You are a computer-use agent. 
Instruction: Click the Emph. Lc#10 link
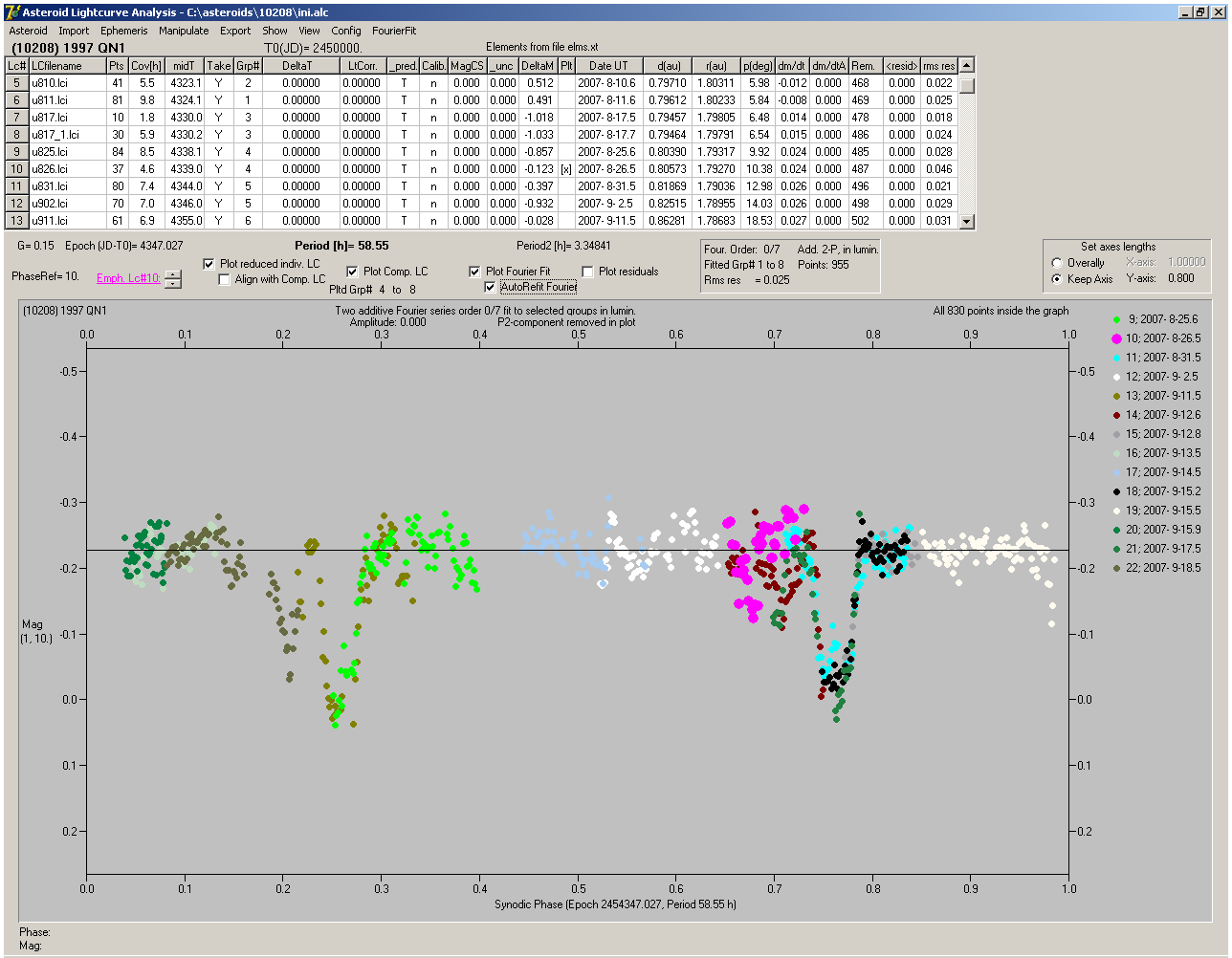(x=128, y=278)
